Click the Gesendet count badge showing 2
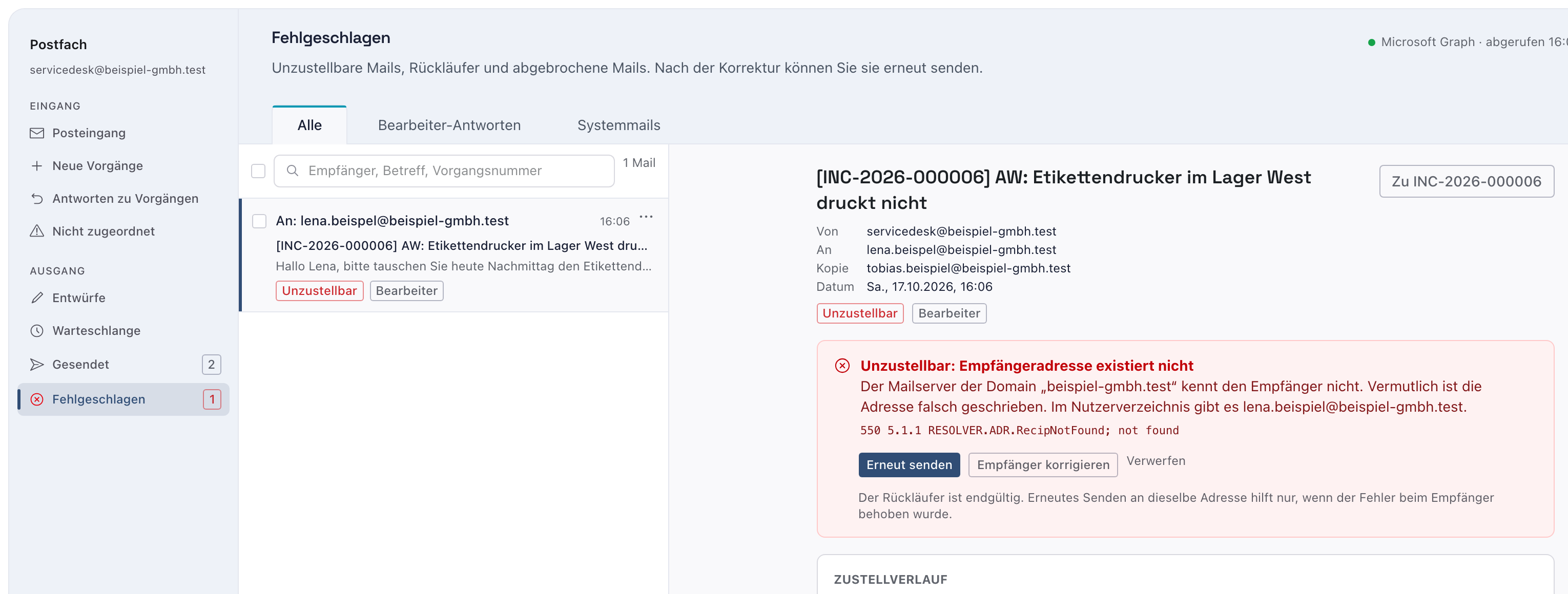The width and height of the screenshot is (1568, 594). tap(211, 364)
